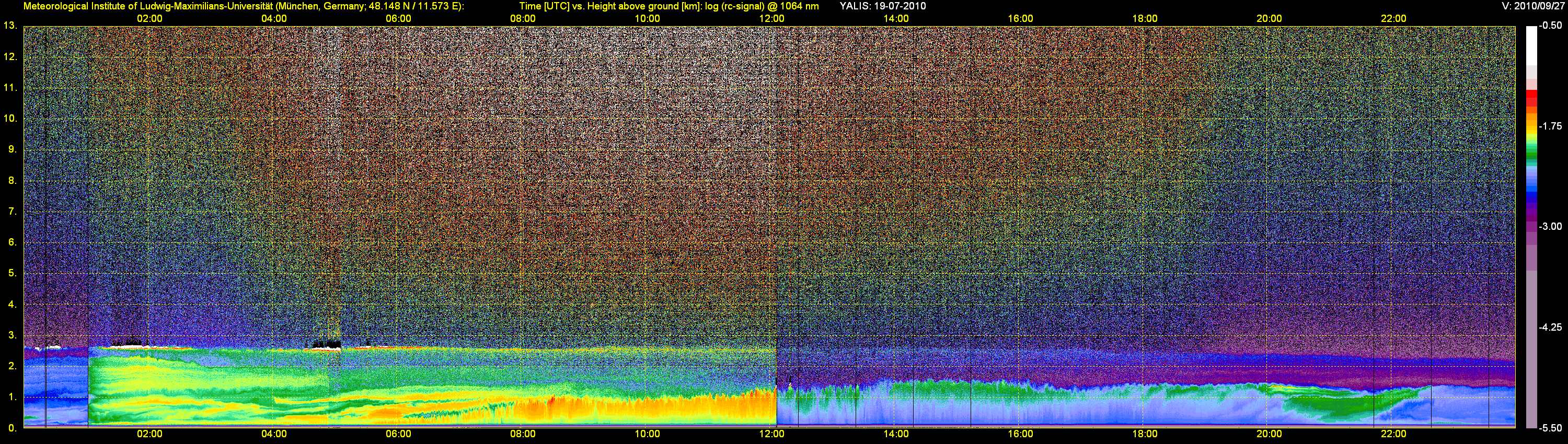The height and width of the screenshot is (444, 1568).
Task: Click the 13. km height axis label
Action: [10, 26]
